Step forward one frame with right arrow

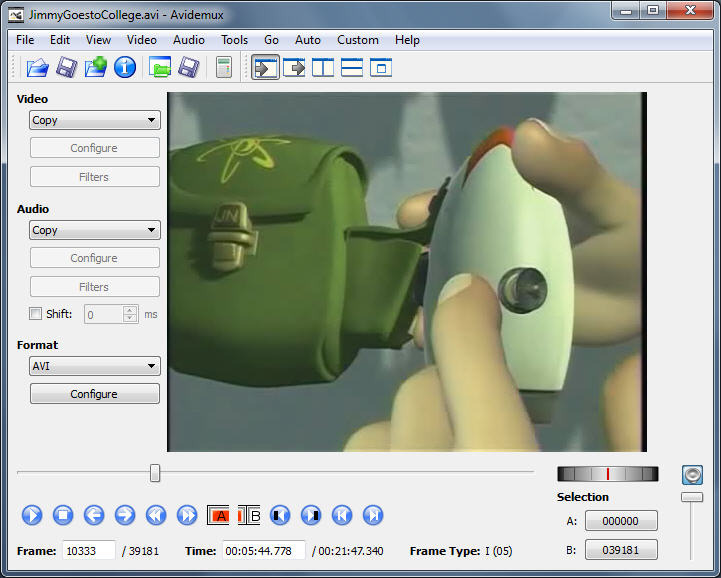click(125, 515)
